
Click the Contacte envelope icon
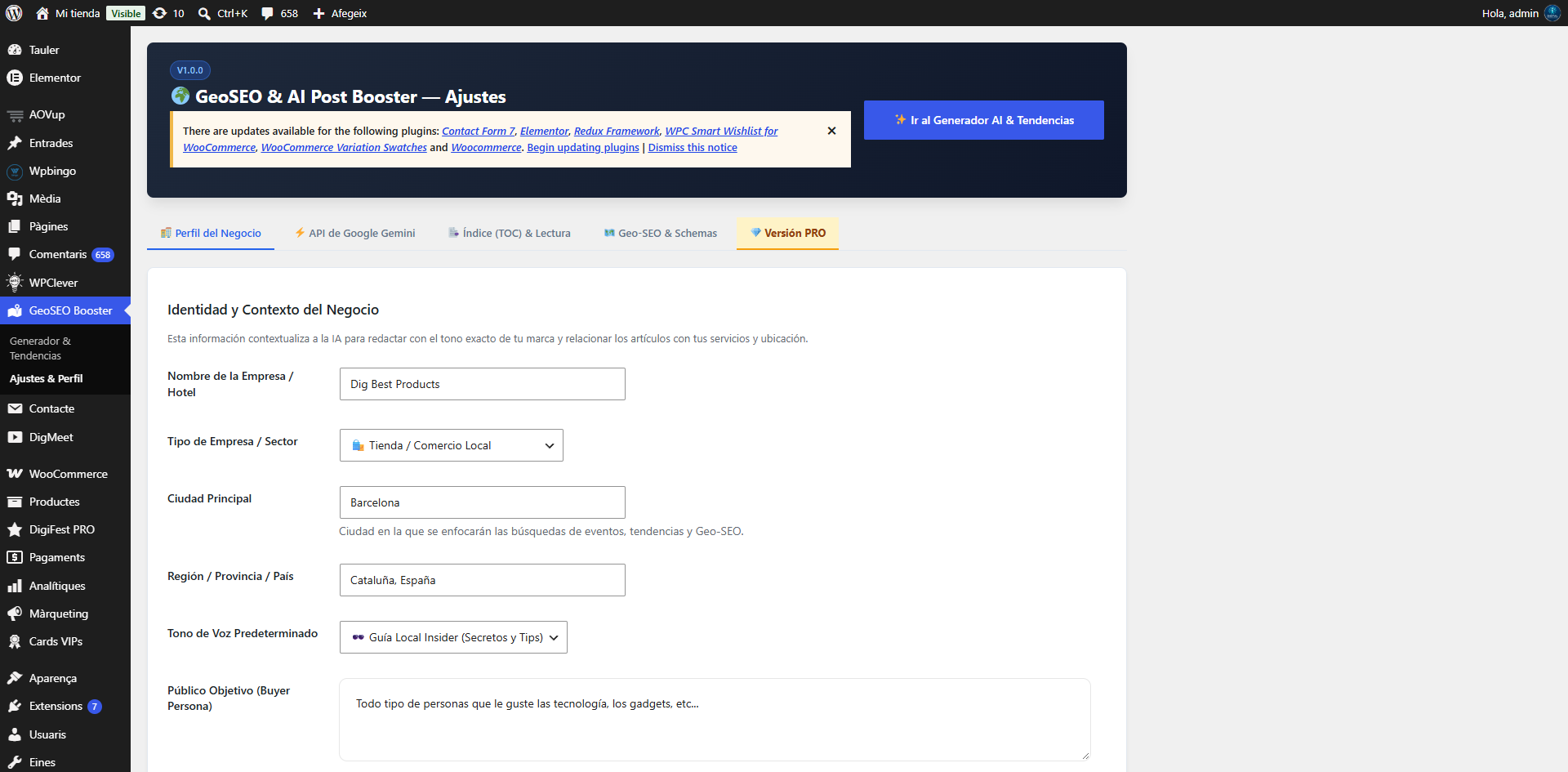tap(15, 408)
